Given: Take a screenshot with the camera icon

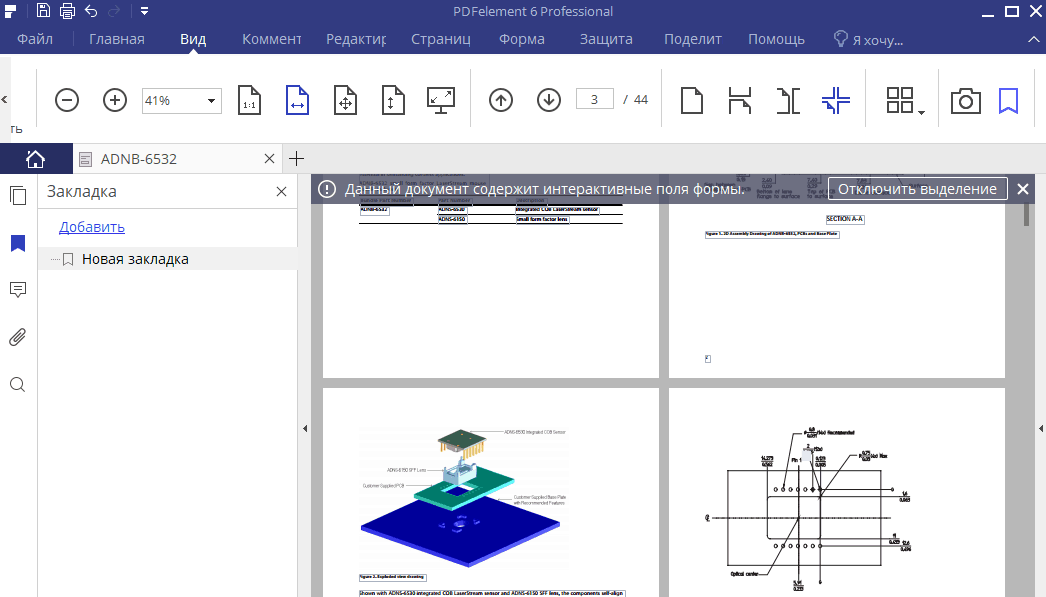Looking at the screenshot, I should click(965, 100).
